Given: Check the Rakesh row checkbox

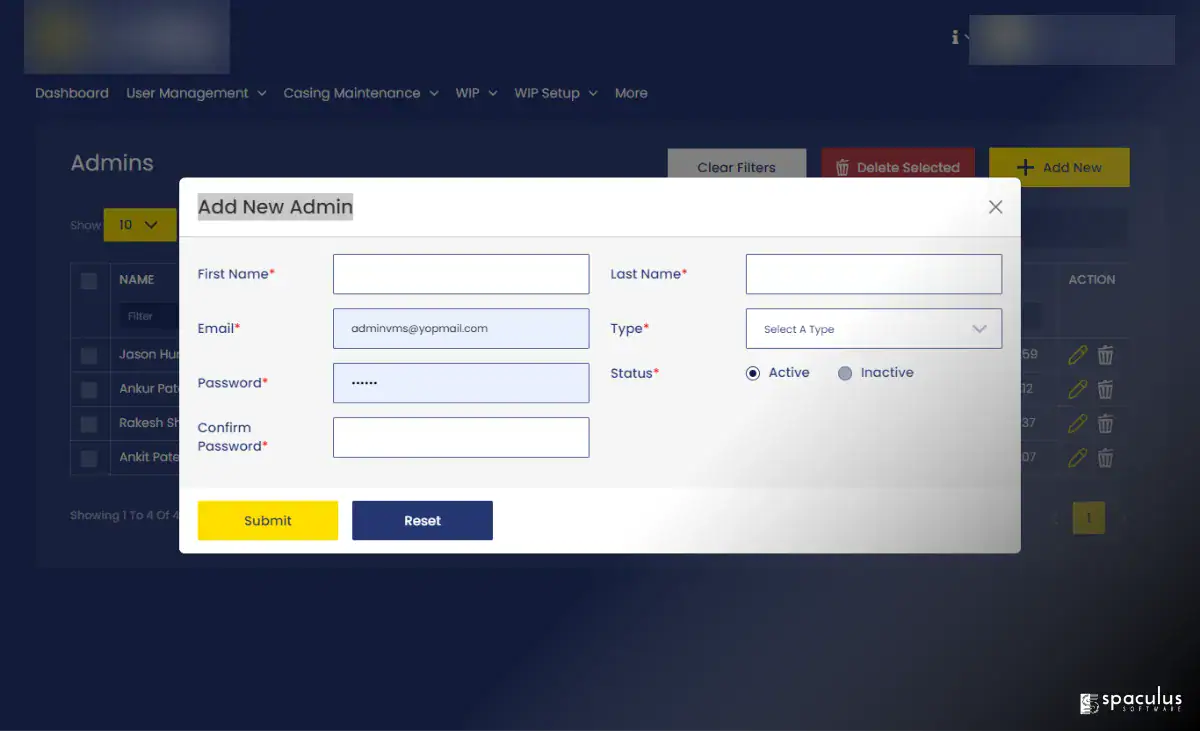Looking at the screenshot, I should click(x=89, y=423).
